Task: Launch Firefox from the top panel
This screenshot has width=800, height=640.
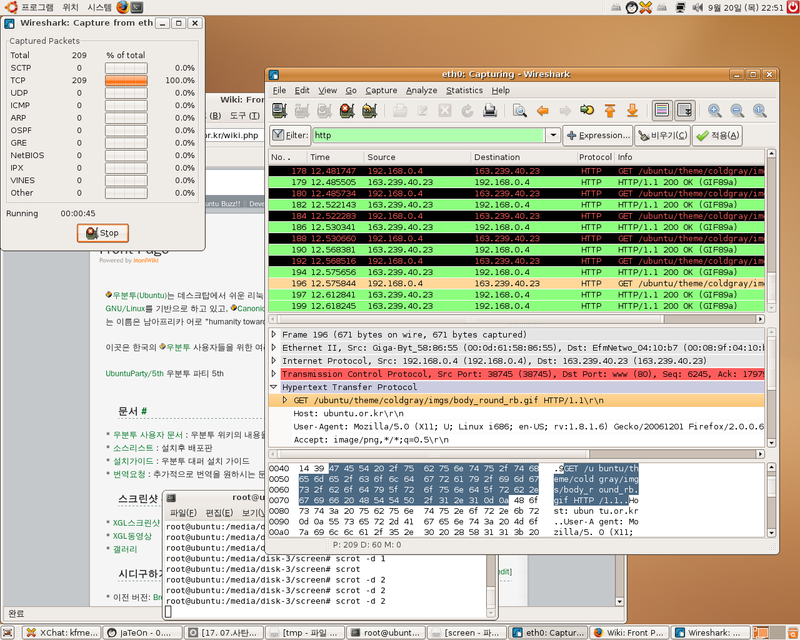Action: click(x=122, y=7)
